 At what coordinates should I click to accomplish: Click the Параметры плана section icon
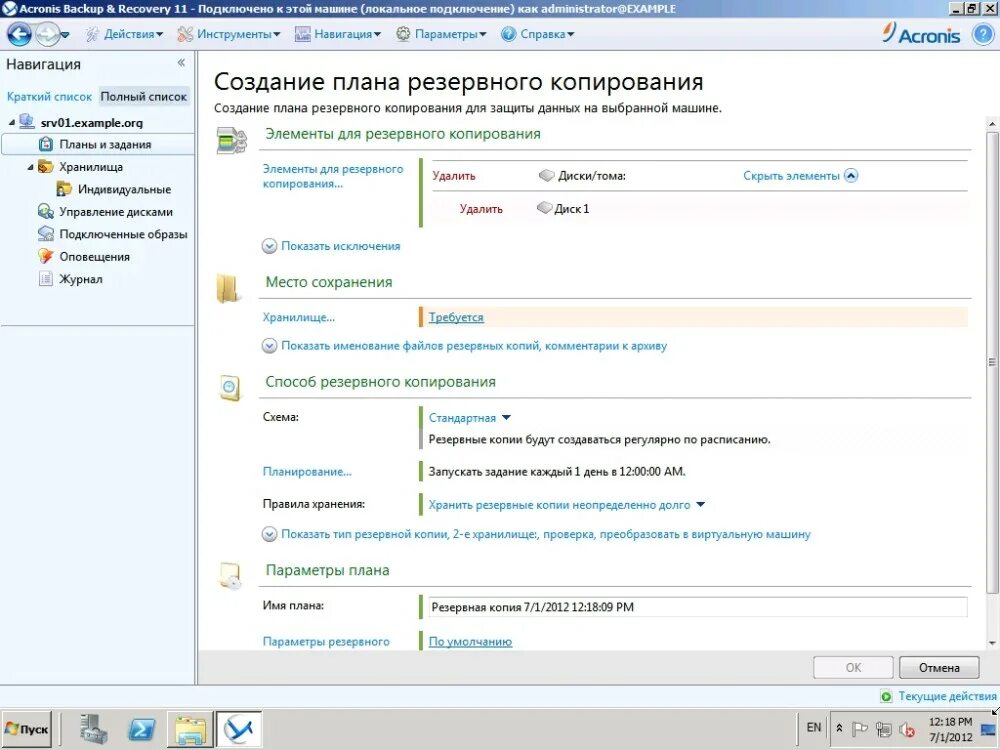point(230,576)
